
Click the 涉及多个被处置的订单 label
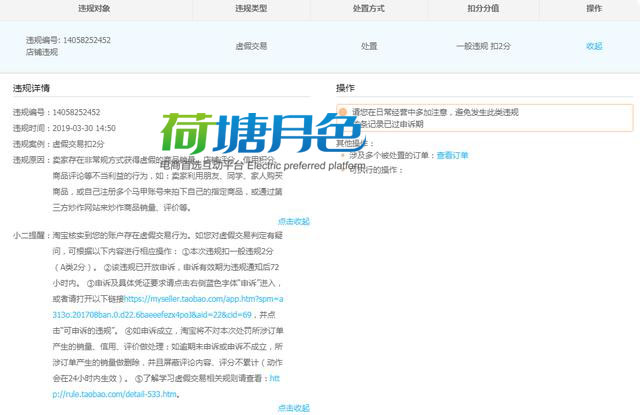pos(389,155)
